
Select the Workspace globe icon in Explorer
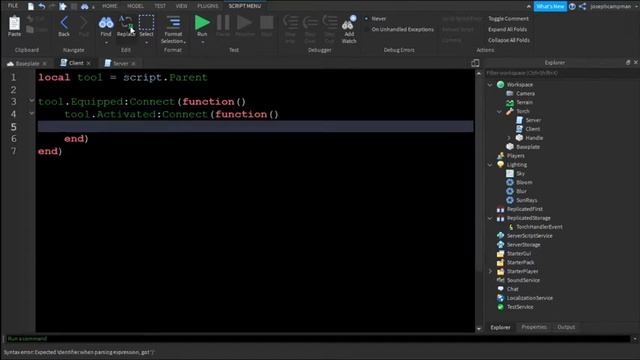pos(500,84)
